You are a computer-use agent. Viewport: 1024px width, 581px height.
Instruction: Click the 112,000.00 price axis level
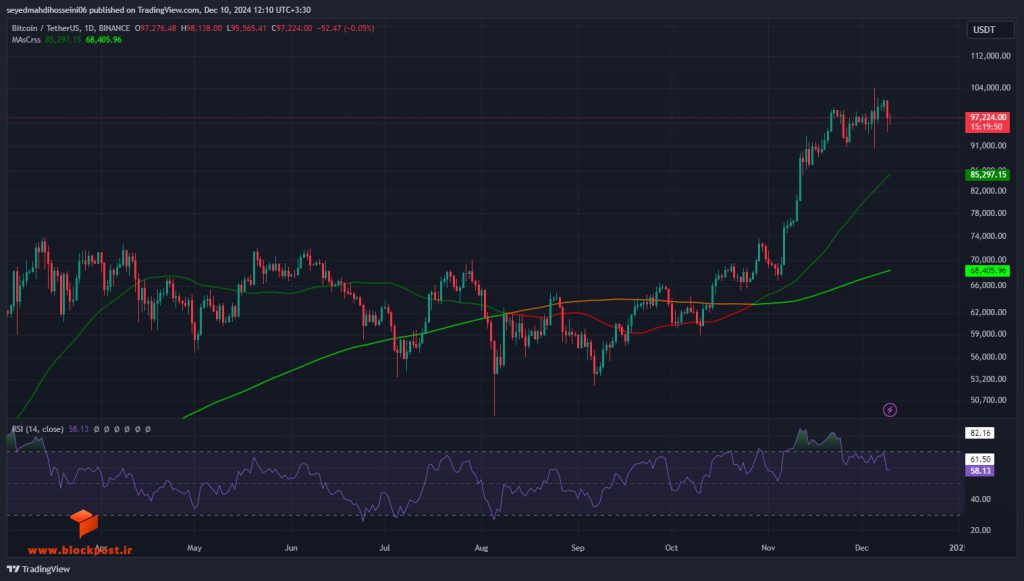click(990, 56)
